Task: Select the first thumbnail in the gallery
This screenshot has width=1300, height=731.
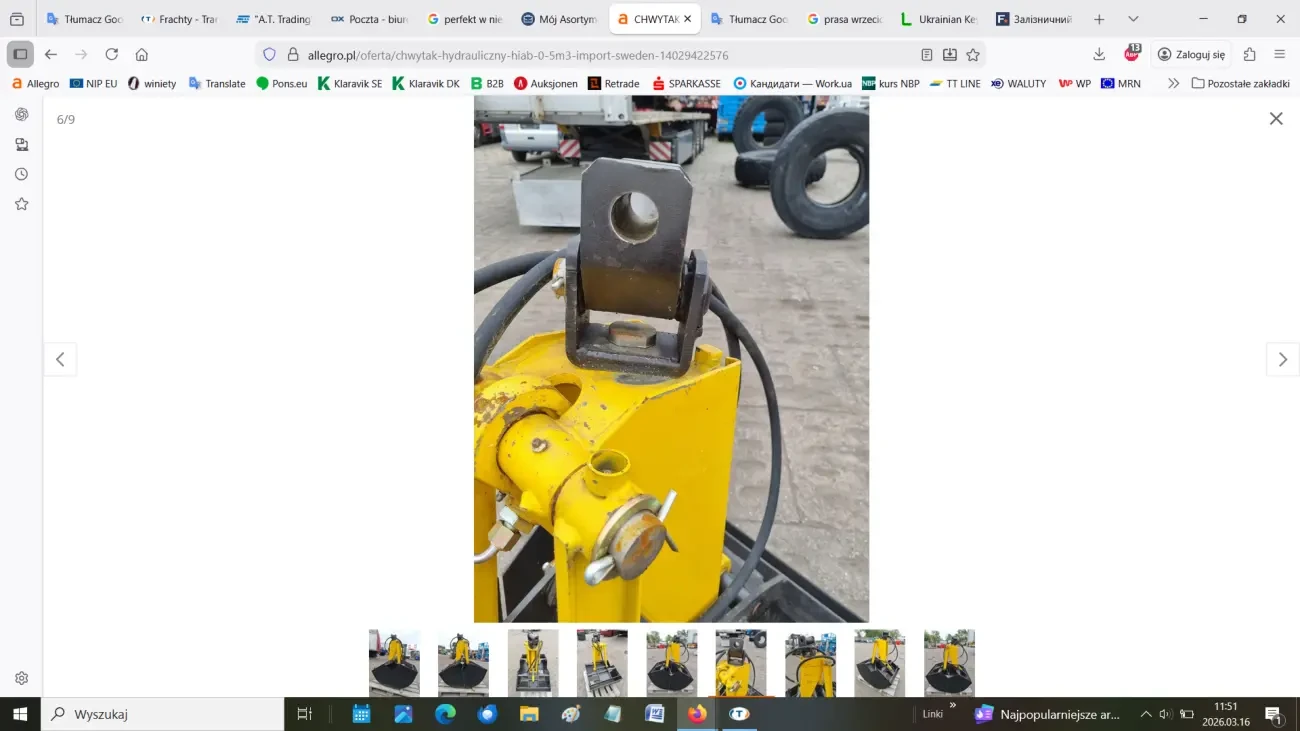Action: [394, 662]
